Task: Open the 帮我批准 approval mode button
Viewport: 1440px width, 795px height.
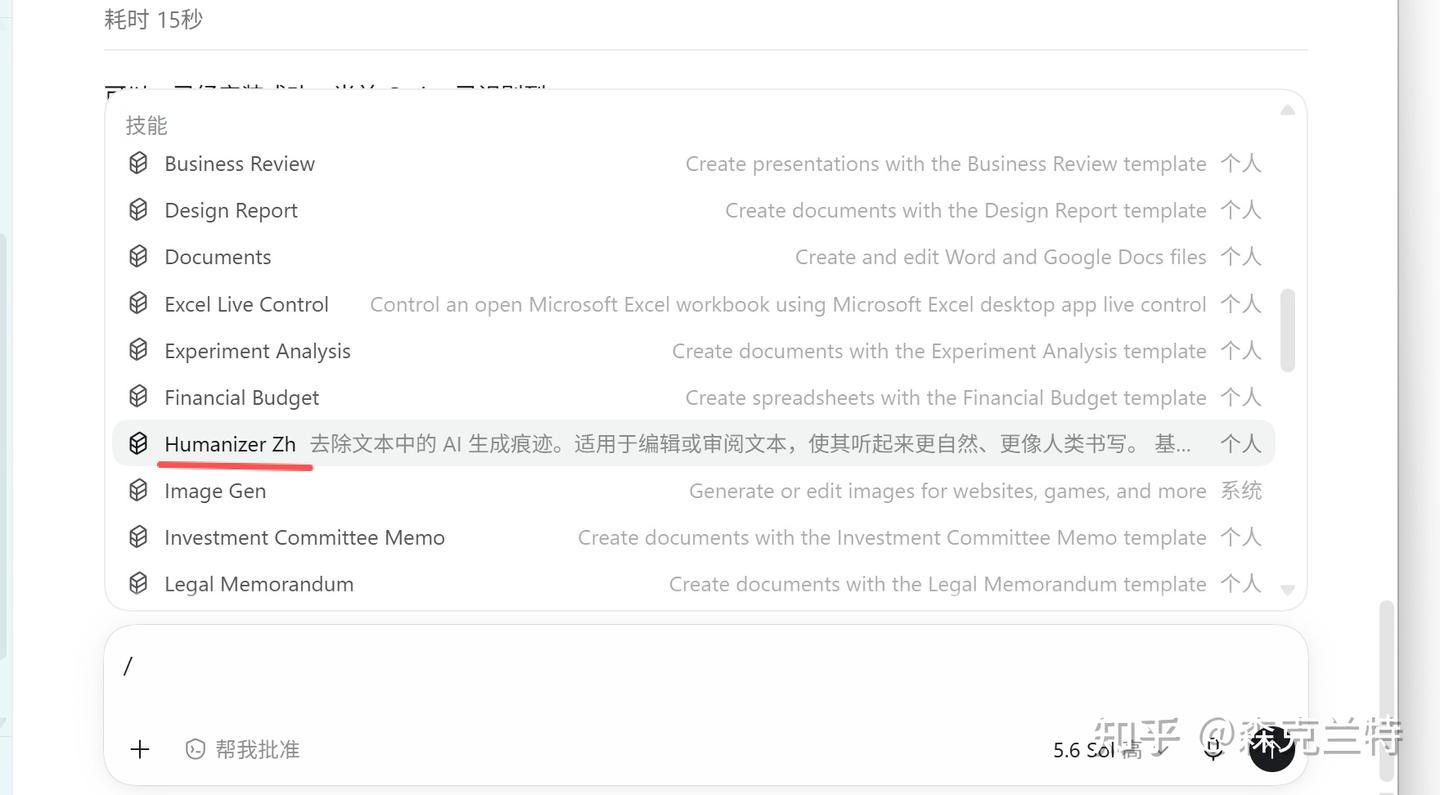Action: tap(242, 749)
